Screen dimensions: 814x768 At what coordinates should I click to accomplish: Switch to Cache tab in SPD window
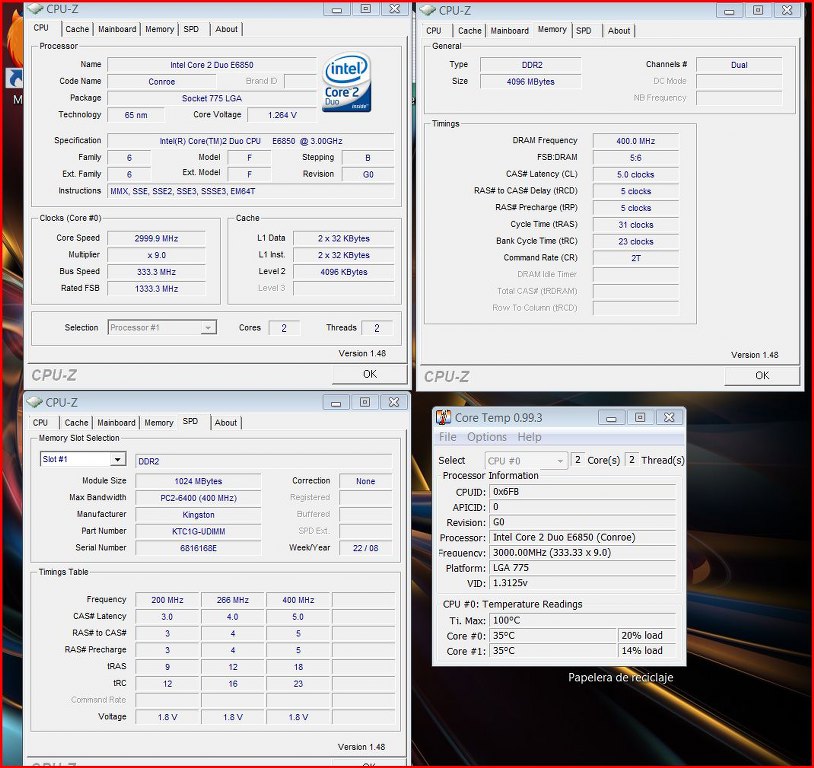point(77,422)
